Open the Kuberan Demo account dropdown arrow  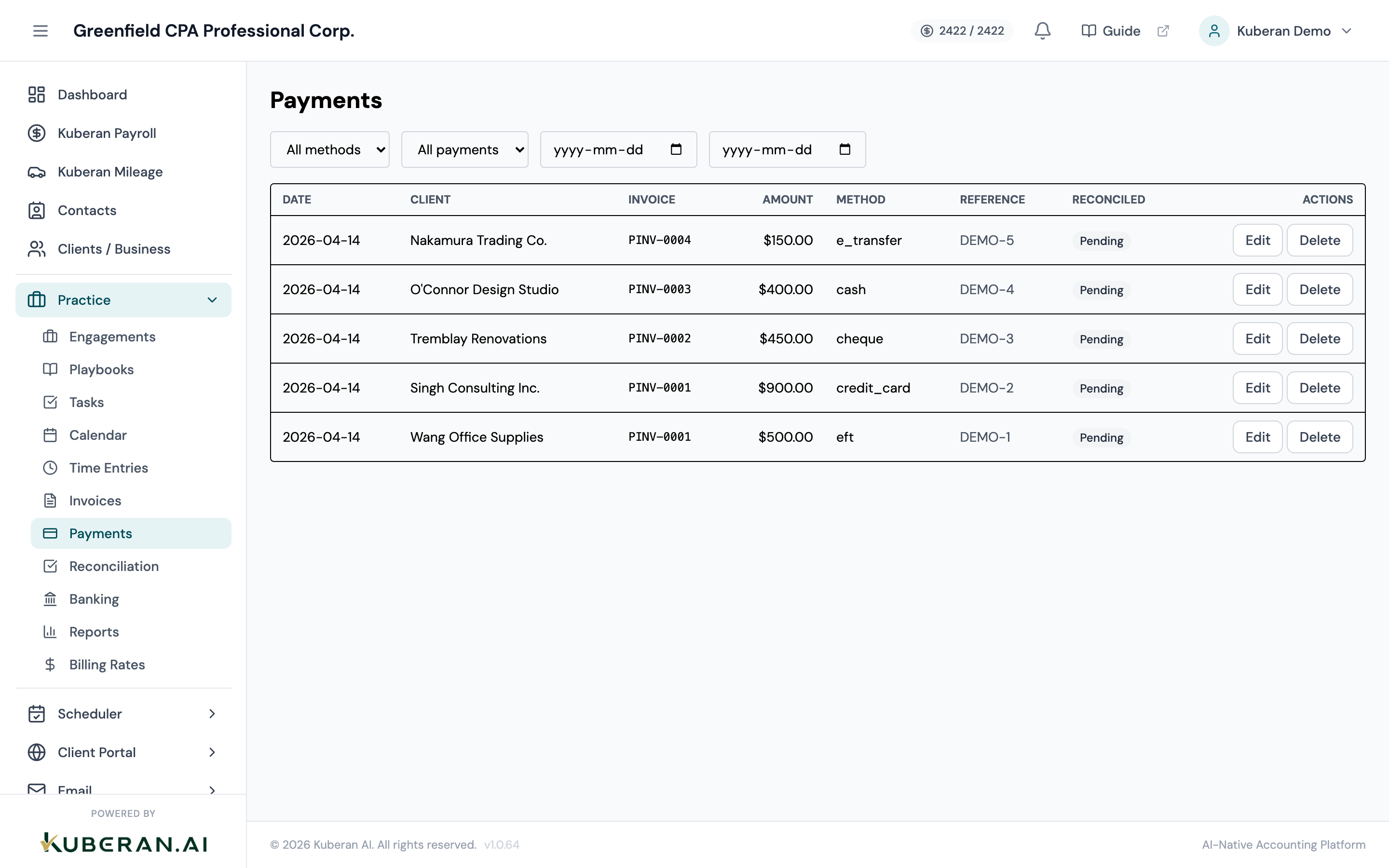[1347, 30]
